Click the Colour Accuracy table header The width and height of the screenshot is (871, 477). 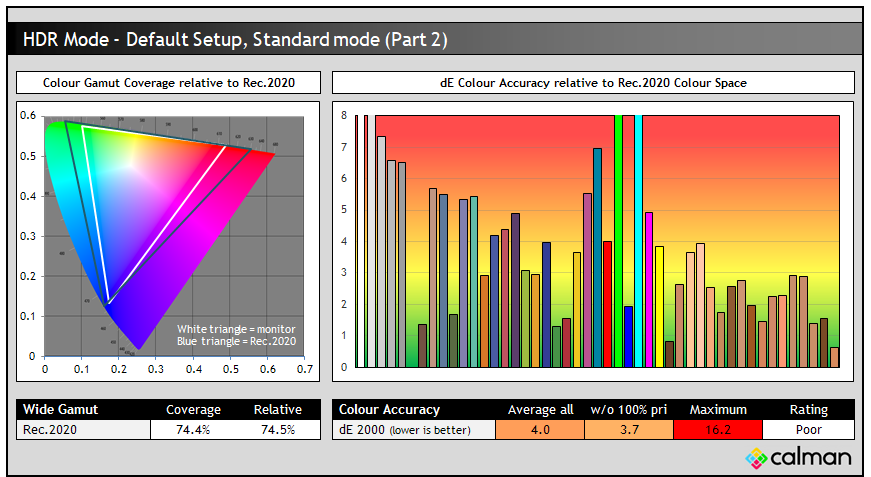click(389, 409)
